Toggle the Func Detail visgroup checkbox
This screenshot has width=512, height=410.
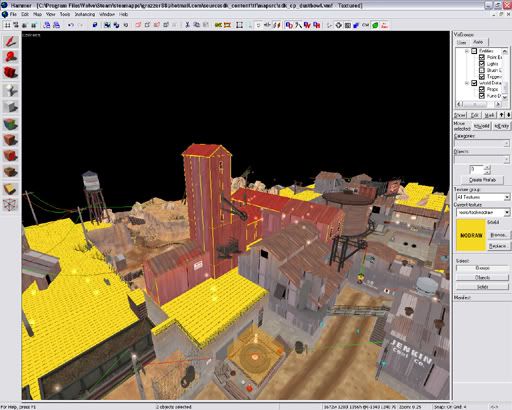[482, 96]
